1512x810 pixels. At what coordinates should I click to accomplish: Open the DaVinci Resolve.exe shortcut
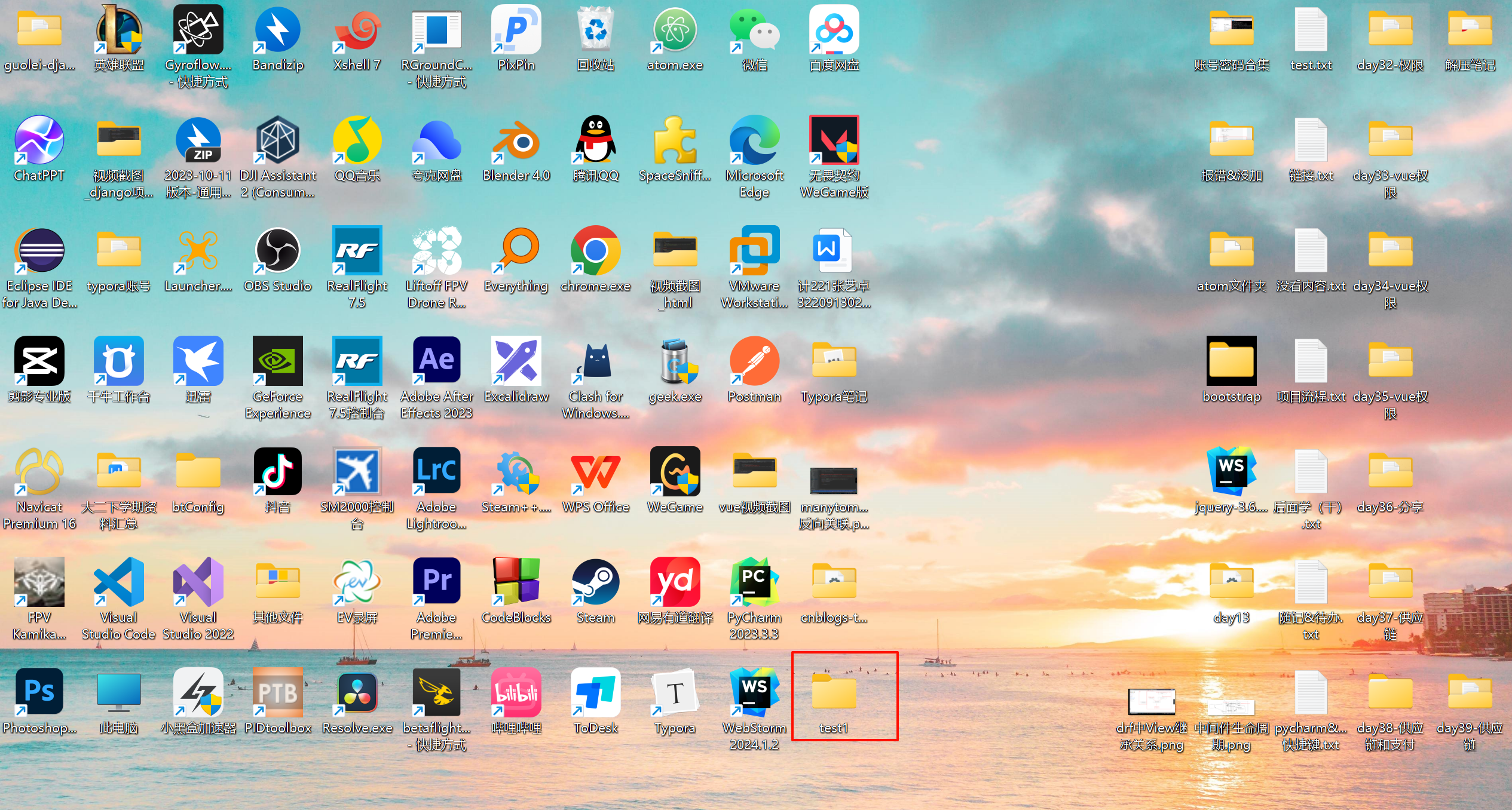pos(357,693)
